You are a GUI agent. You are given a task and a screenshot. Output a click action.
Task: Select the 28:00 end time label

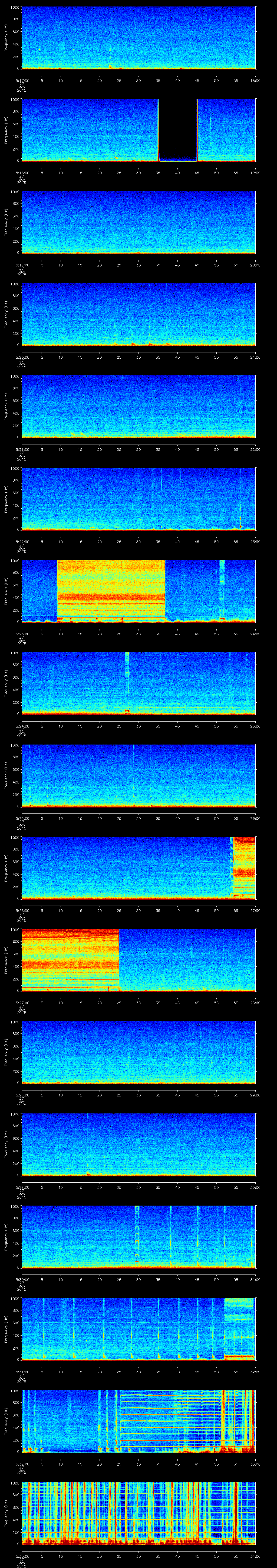pyautogui.click(x=256, y=1003)
